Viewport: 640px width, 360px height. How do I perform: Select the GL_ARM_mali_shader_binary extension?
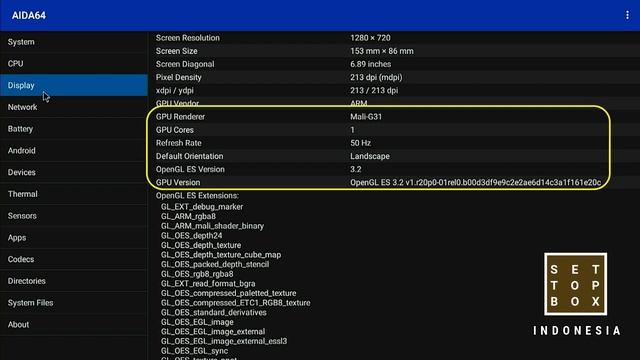(x=212, y=226)
